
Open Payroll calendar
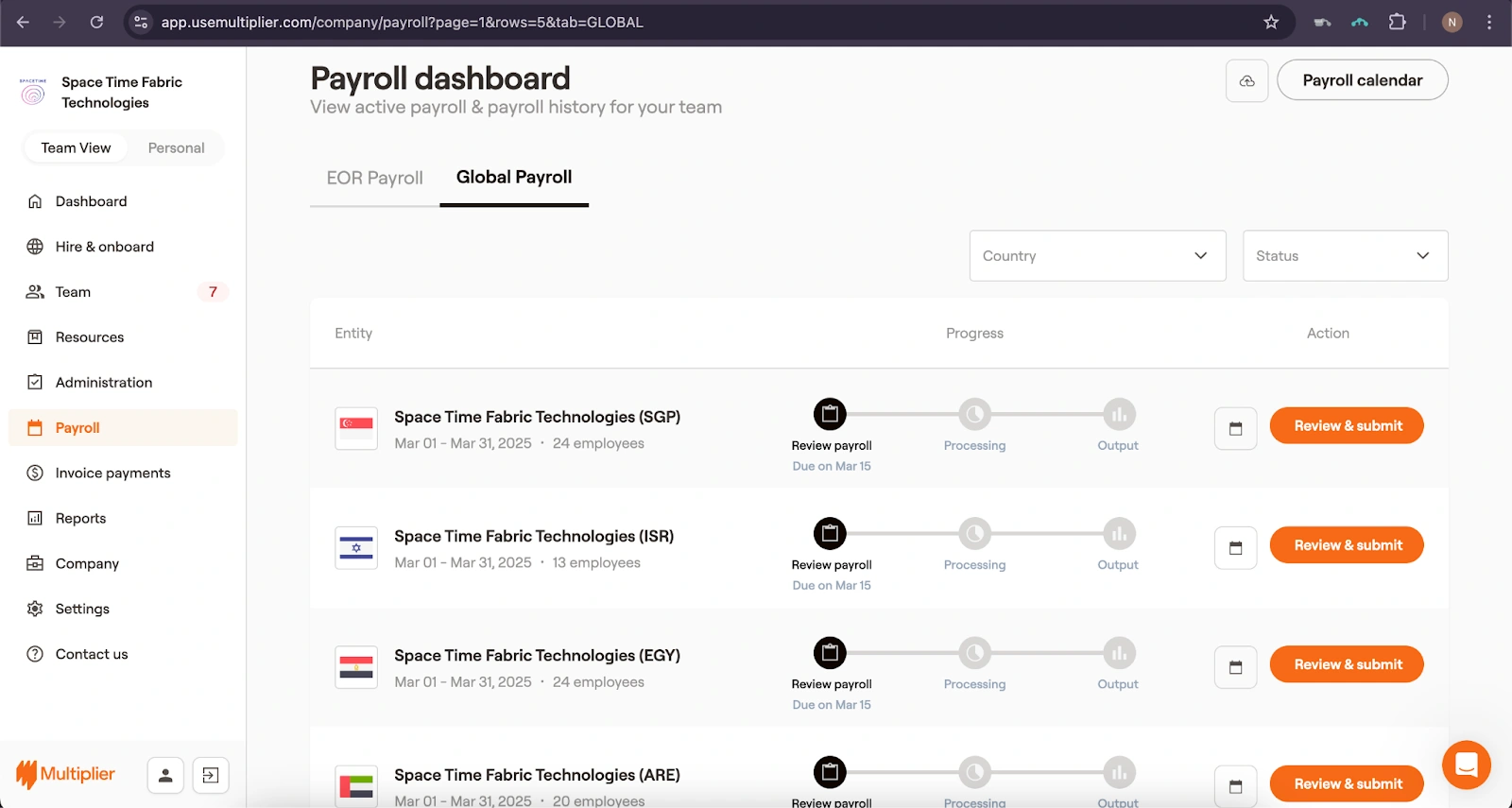[x=1362, y=80]
